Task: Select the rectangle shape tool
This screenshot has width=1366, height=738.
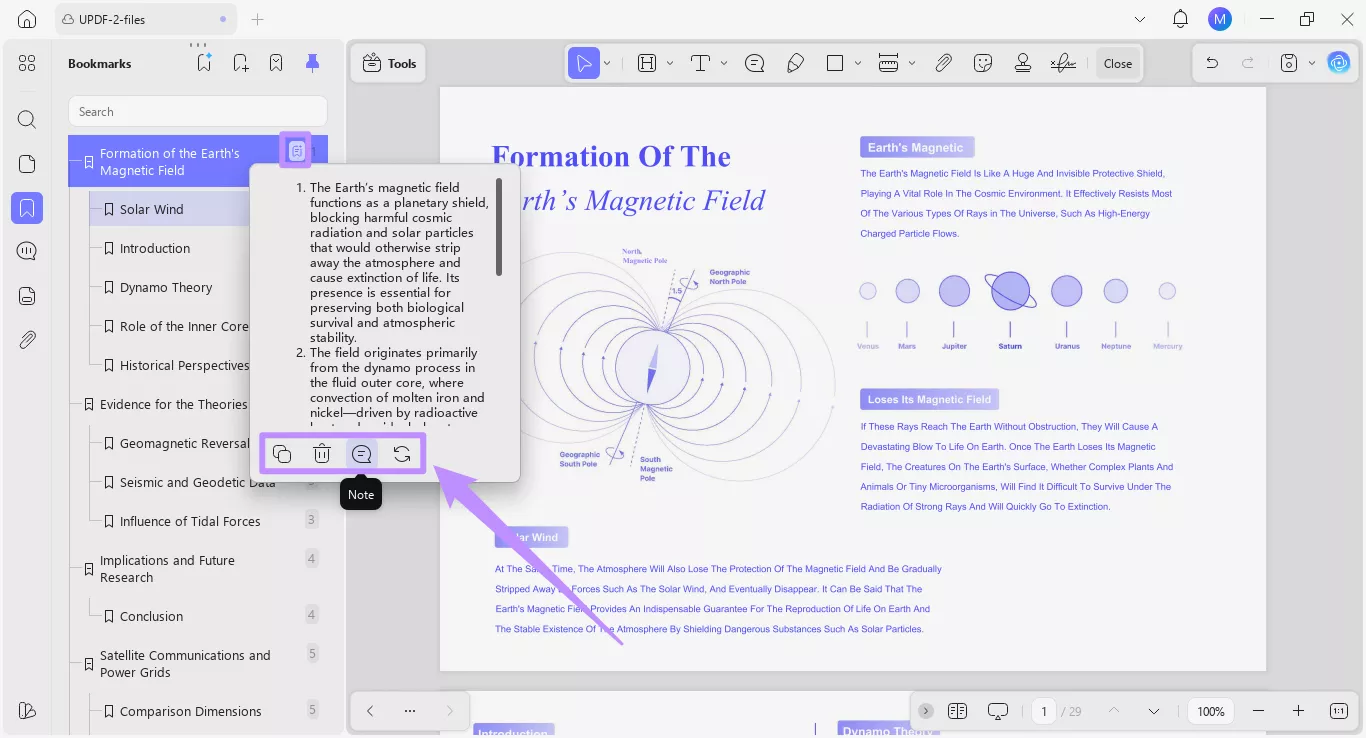Action: click(835, 63)
